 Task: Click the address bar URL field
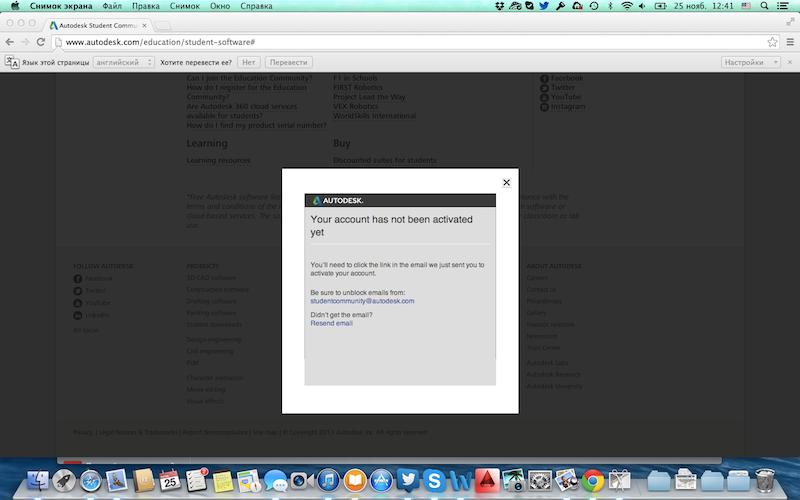[x=400, y=42]
